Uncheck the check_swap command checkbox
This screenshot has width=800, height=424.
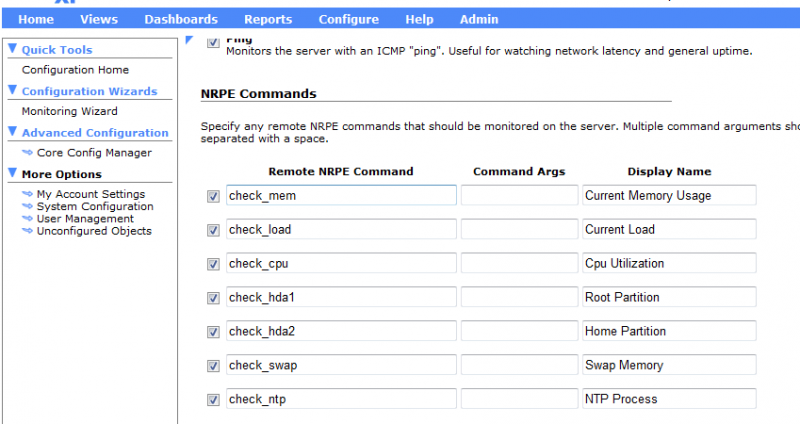click(213, 366)
